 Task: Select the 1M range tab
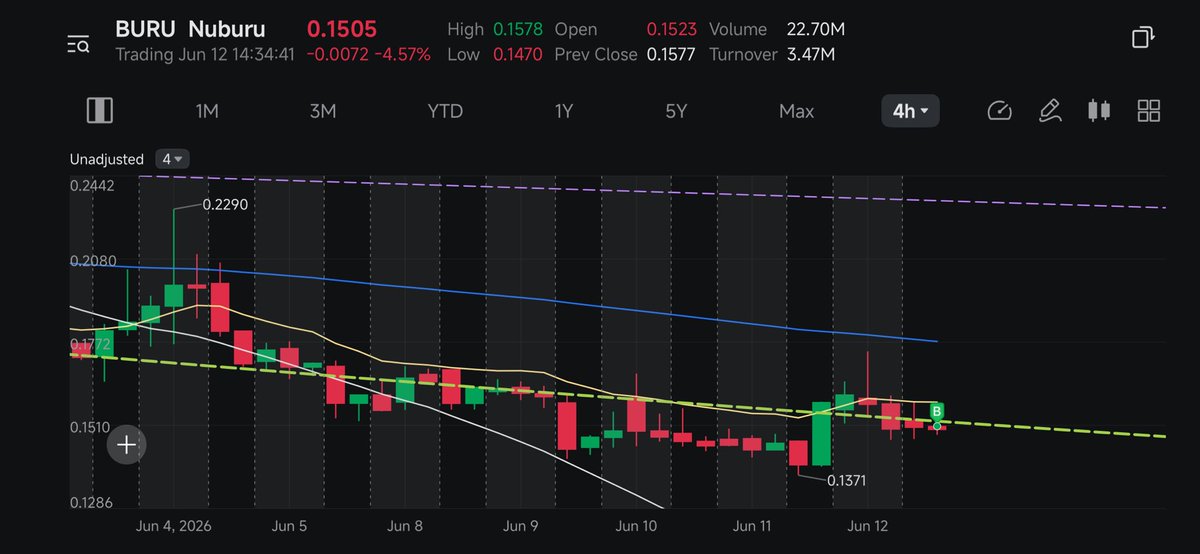tap(207, 111)
